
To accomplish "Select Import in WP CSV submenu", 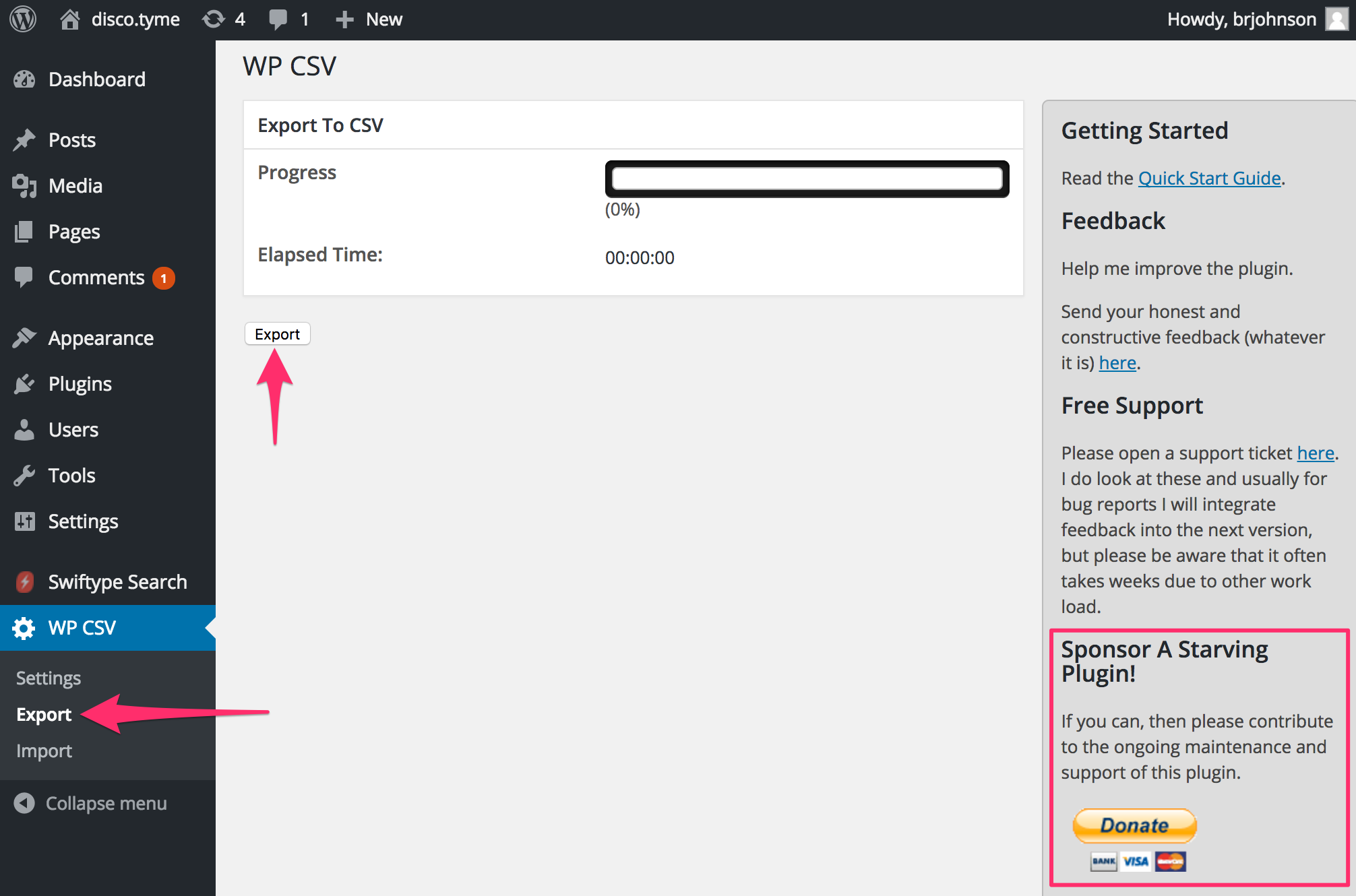I will coord(44,750).
